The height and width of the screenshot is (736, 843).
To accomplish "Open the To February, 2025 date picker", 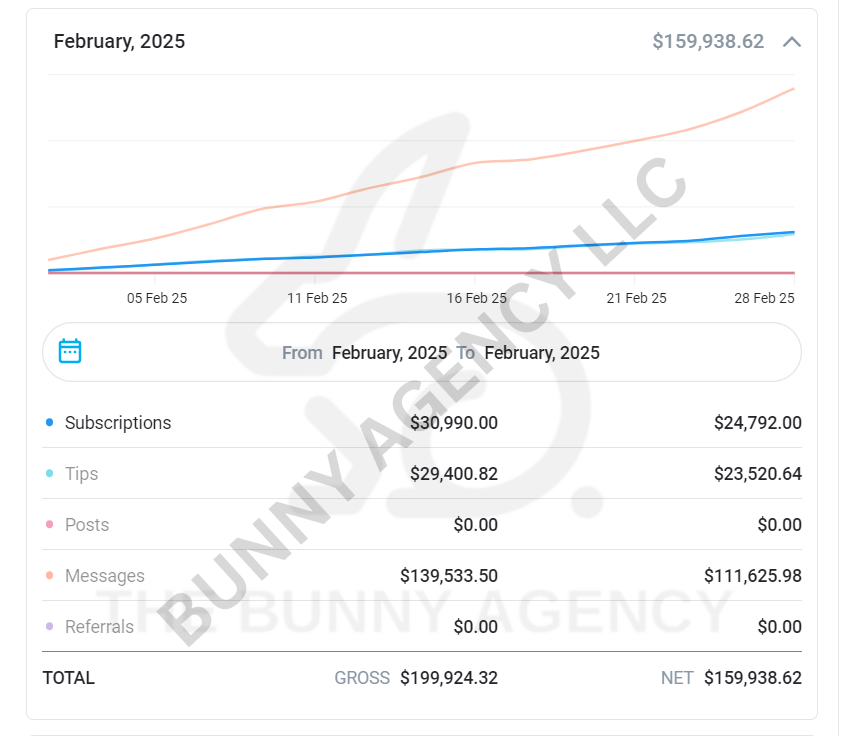I will [x=541, y=353].
